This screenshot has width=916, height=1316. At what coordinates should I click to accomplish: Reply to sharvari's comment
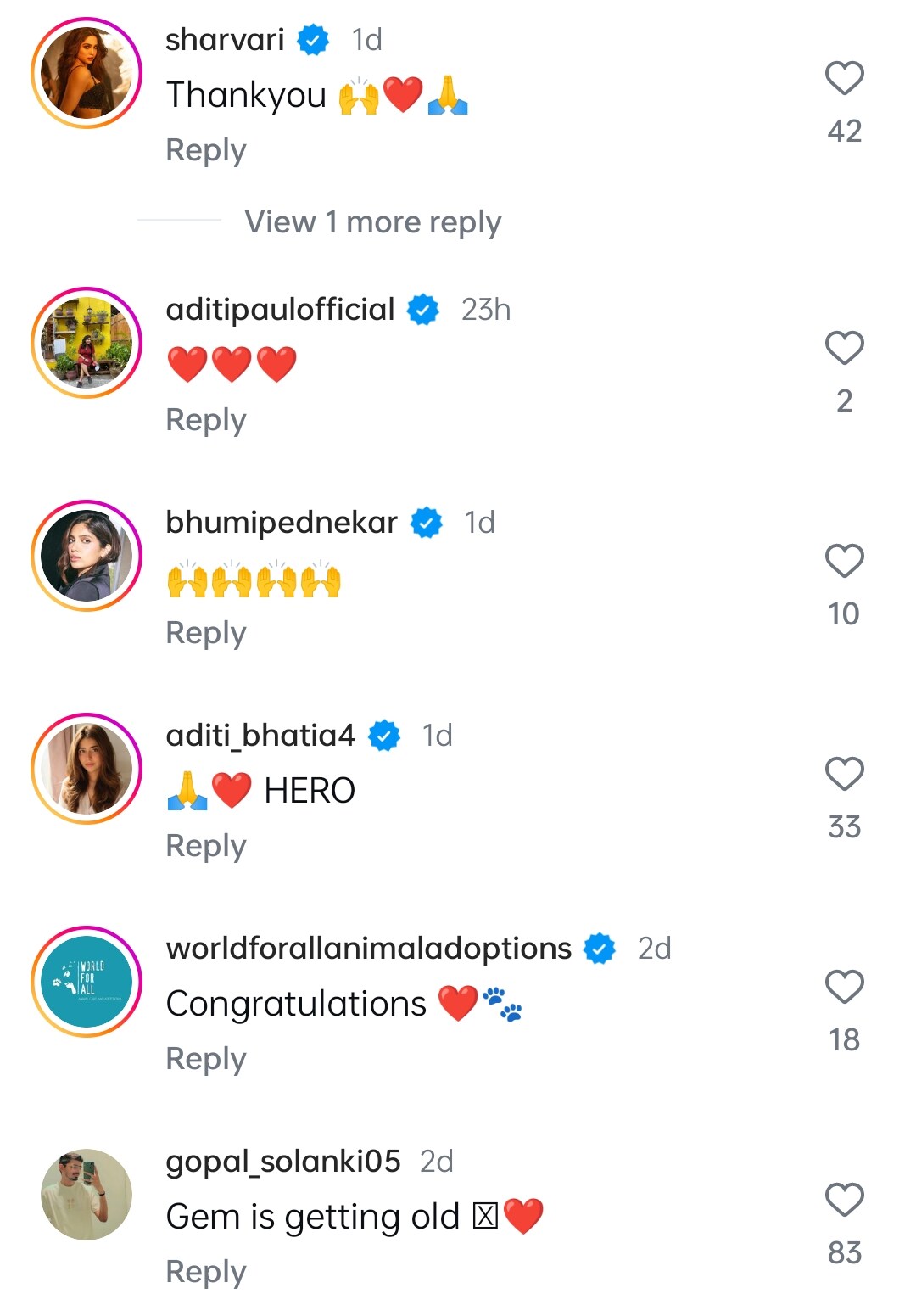point(206,150)
